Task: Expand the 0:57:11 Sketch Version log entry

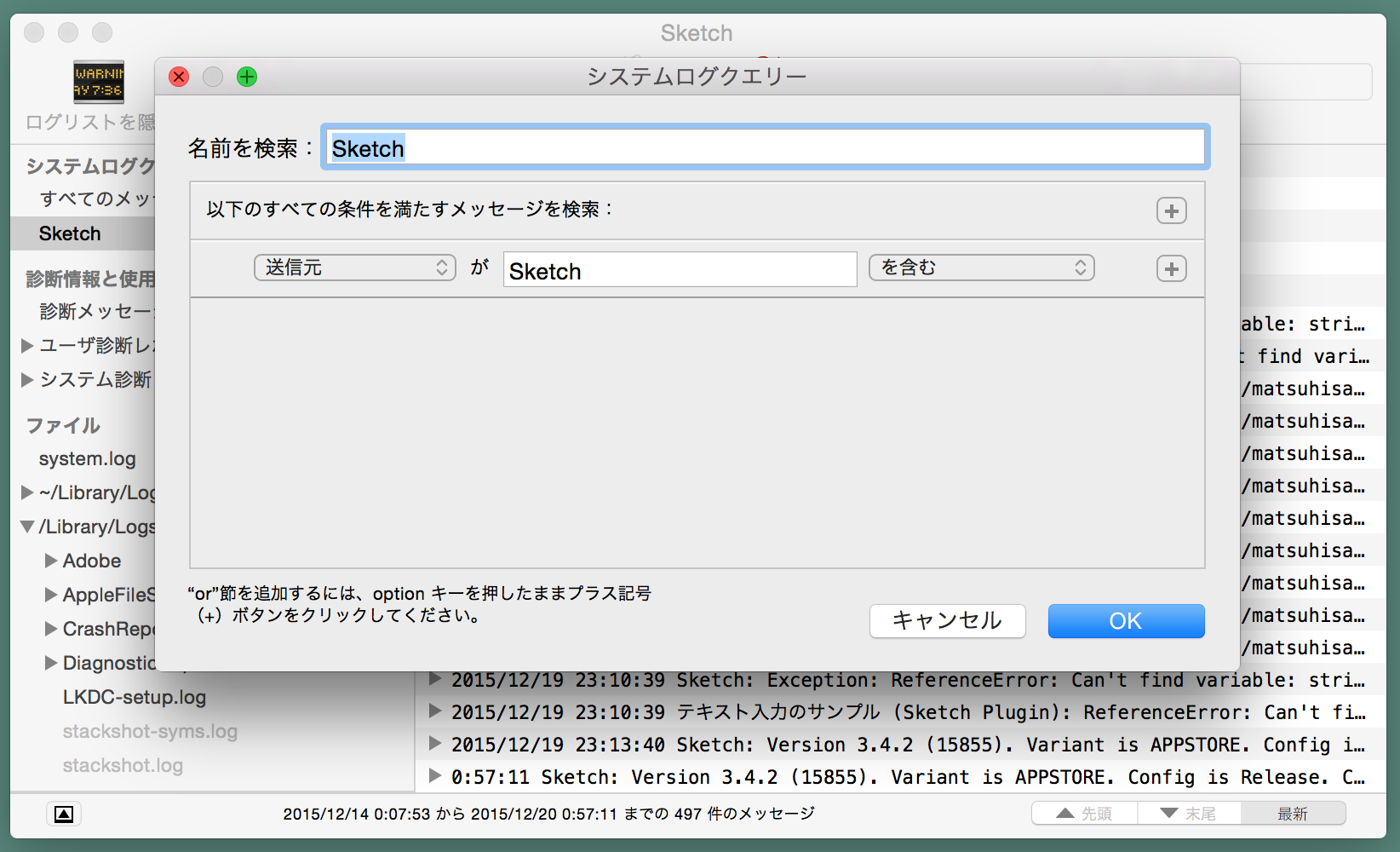Action: point(434,775)
